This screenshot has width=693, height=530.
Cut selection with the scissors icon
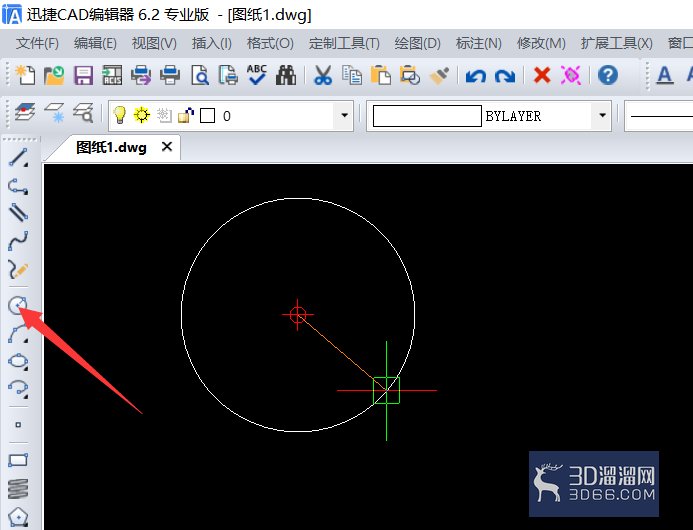pos(323,75)
